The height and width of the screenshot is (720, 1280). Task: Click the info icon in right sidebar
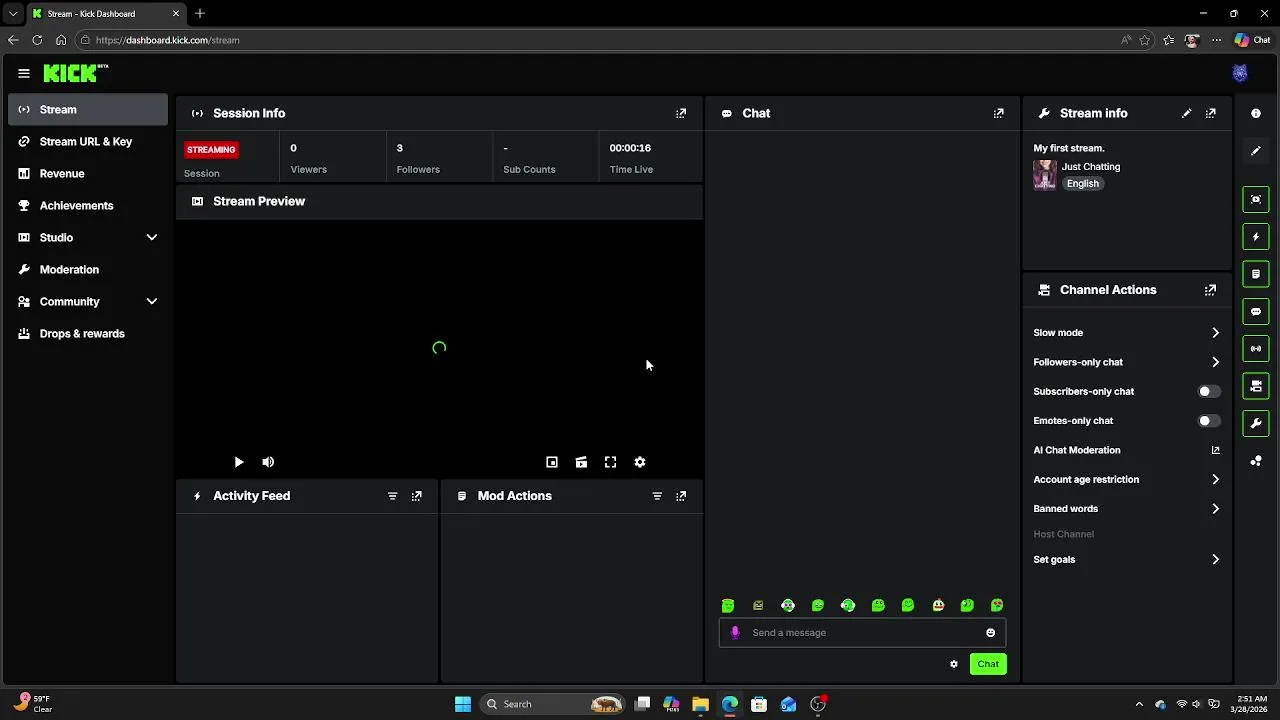click(1256, 113)
